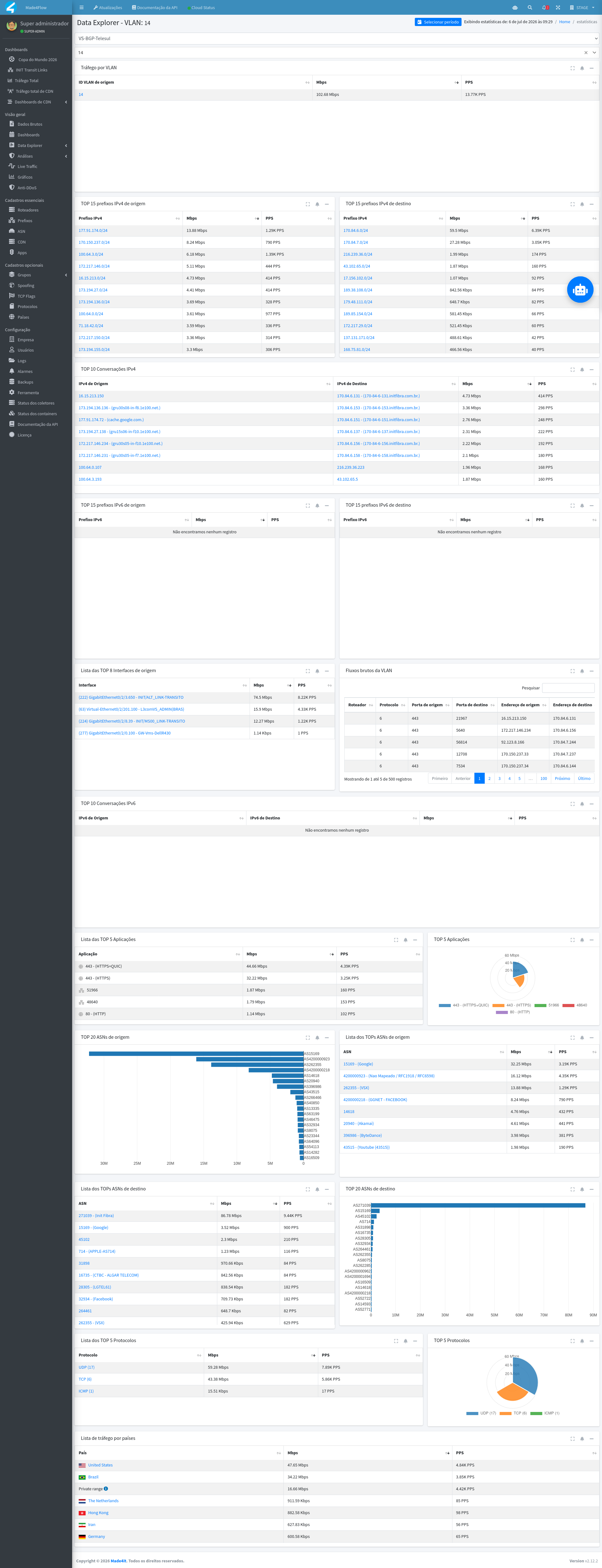
Task: Open Países in the sidebar
Action: (x=23, y=317)
